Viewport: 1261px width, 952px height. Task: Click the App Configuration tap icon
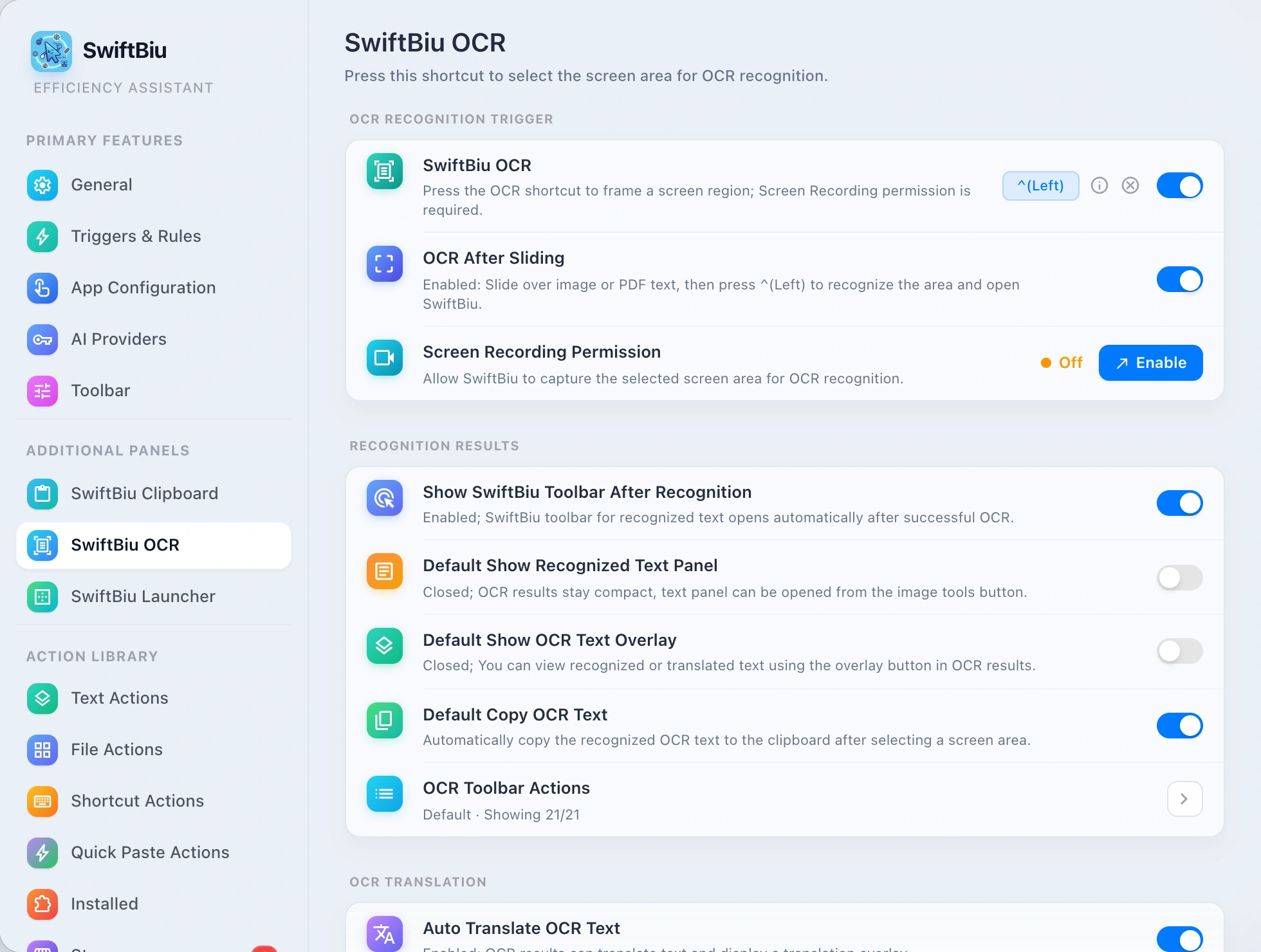pos(42,288)
